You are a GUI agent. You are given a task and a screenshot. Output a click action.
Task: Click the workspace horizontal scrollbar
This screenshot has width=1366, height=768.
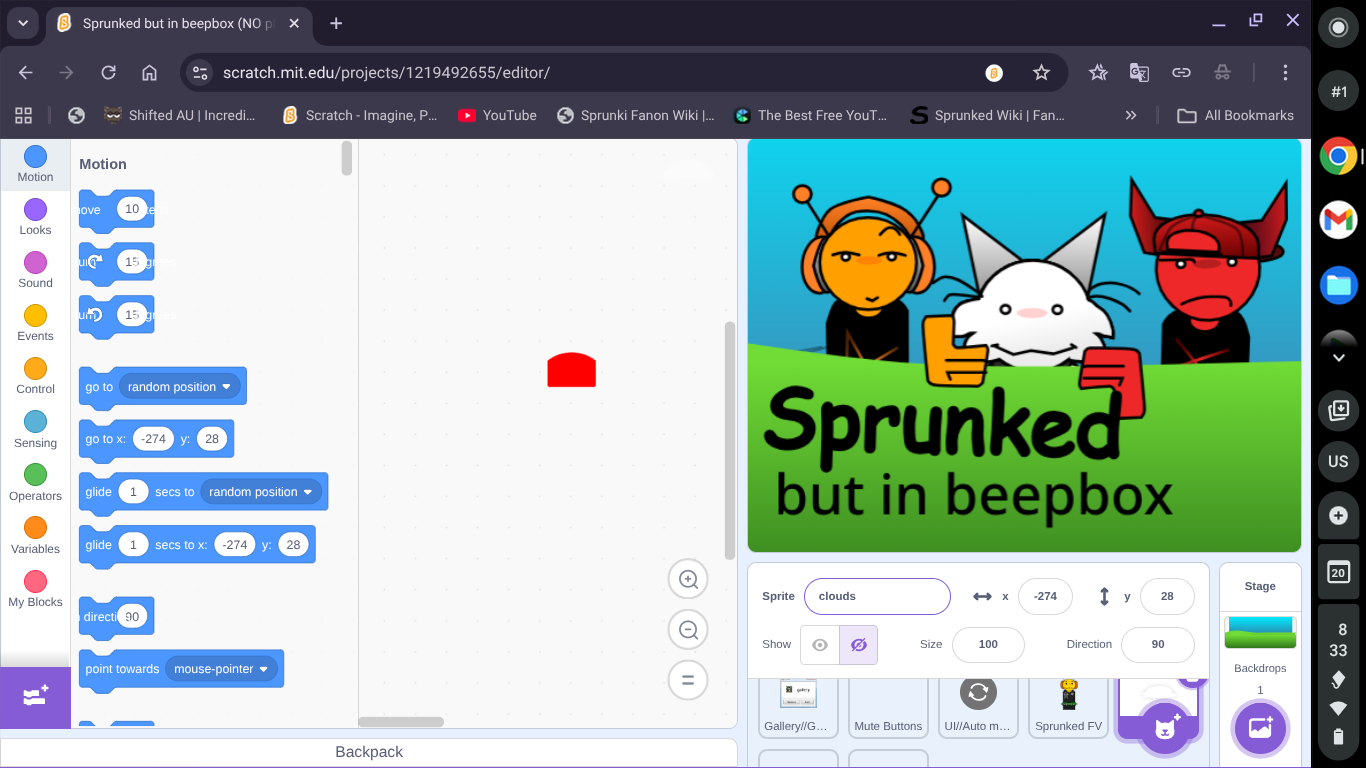coord(401,721)
